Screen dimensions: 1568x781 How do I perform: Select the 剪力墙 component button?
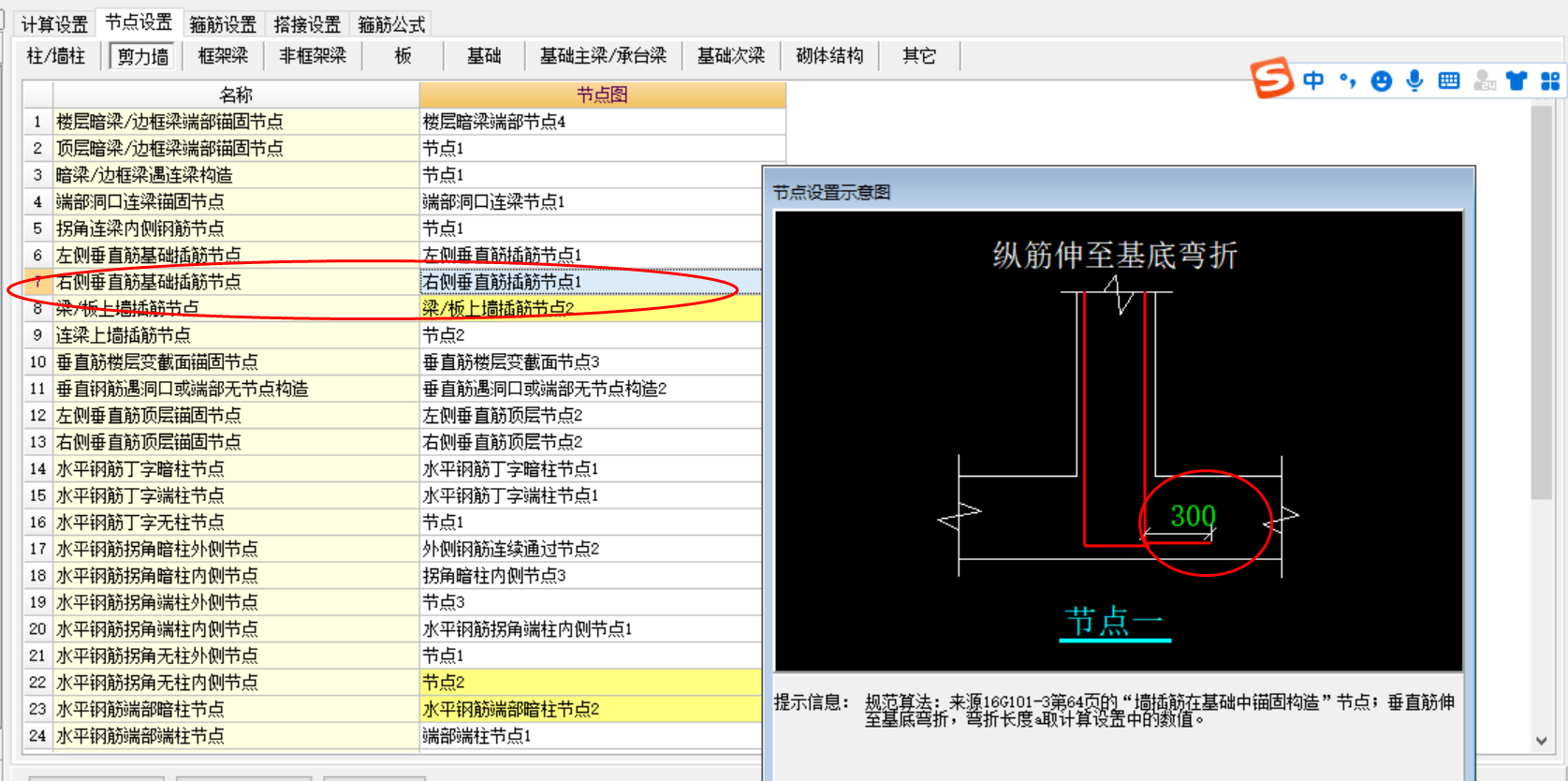click(x=143, y=56)
